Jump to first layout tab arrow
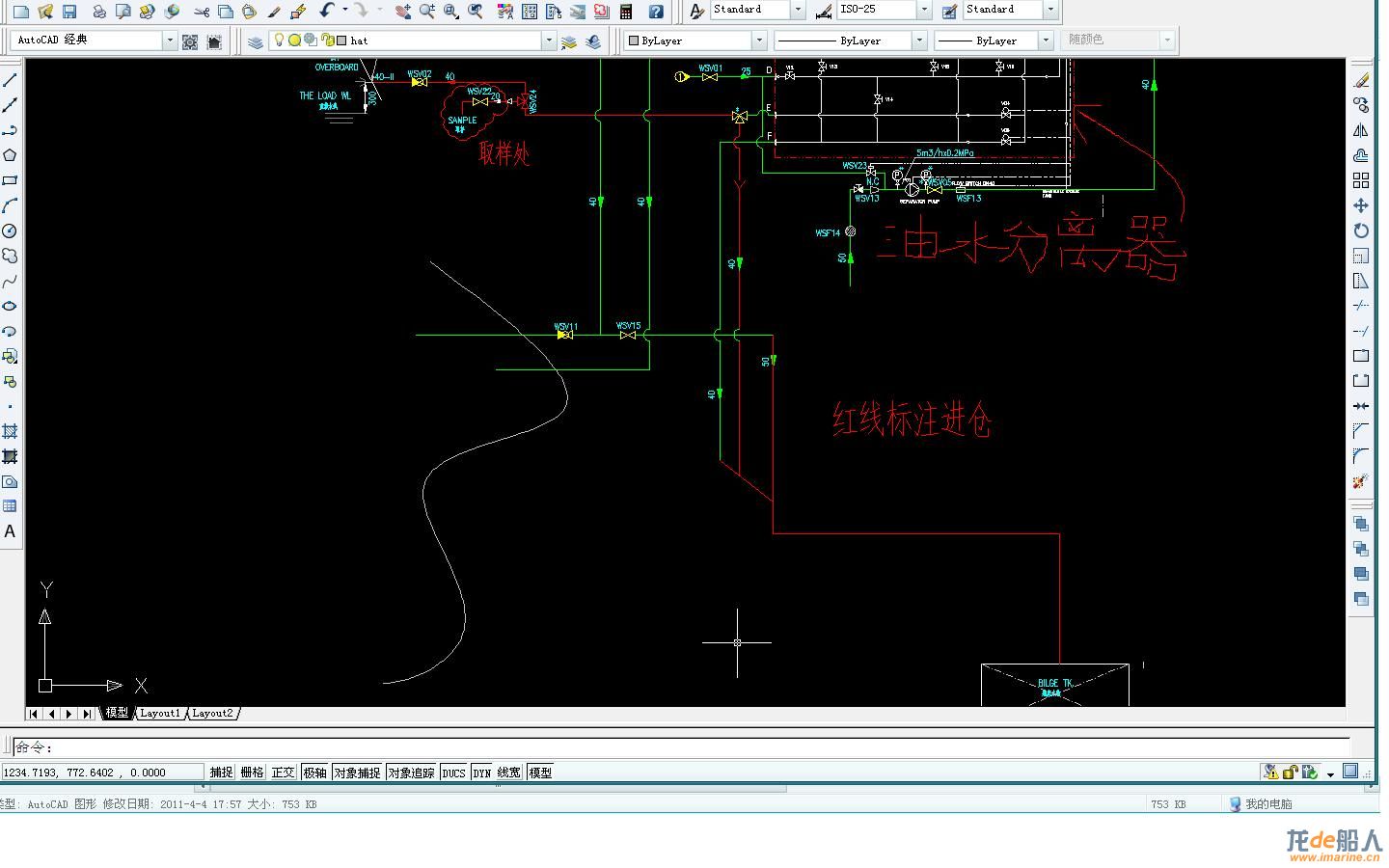Image resolution: width=1389 pixels, height=868 pixels. 34,714
